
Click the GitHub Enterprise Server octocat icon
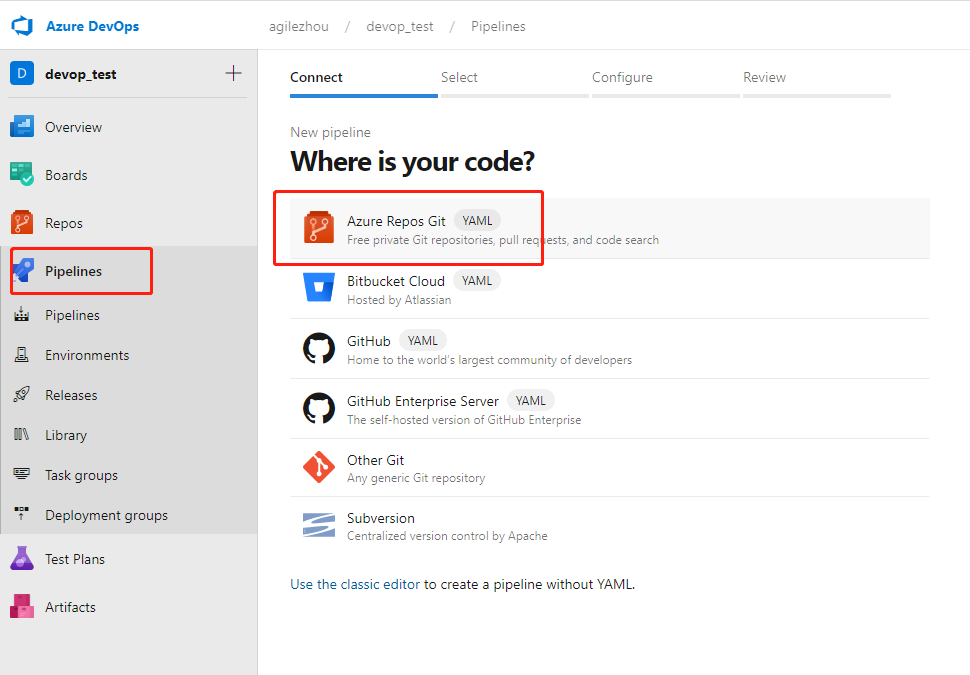click(319, 408)
